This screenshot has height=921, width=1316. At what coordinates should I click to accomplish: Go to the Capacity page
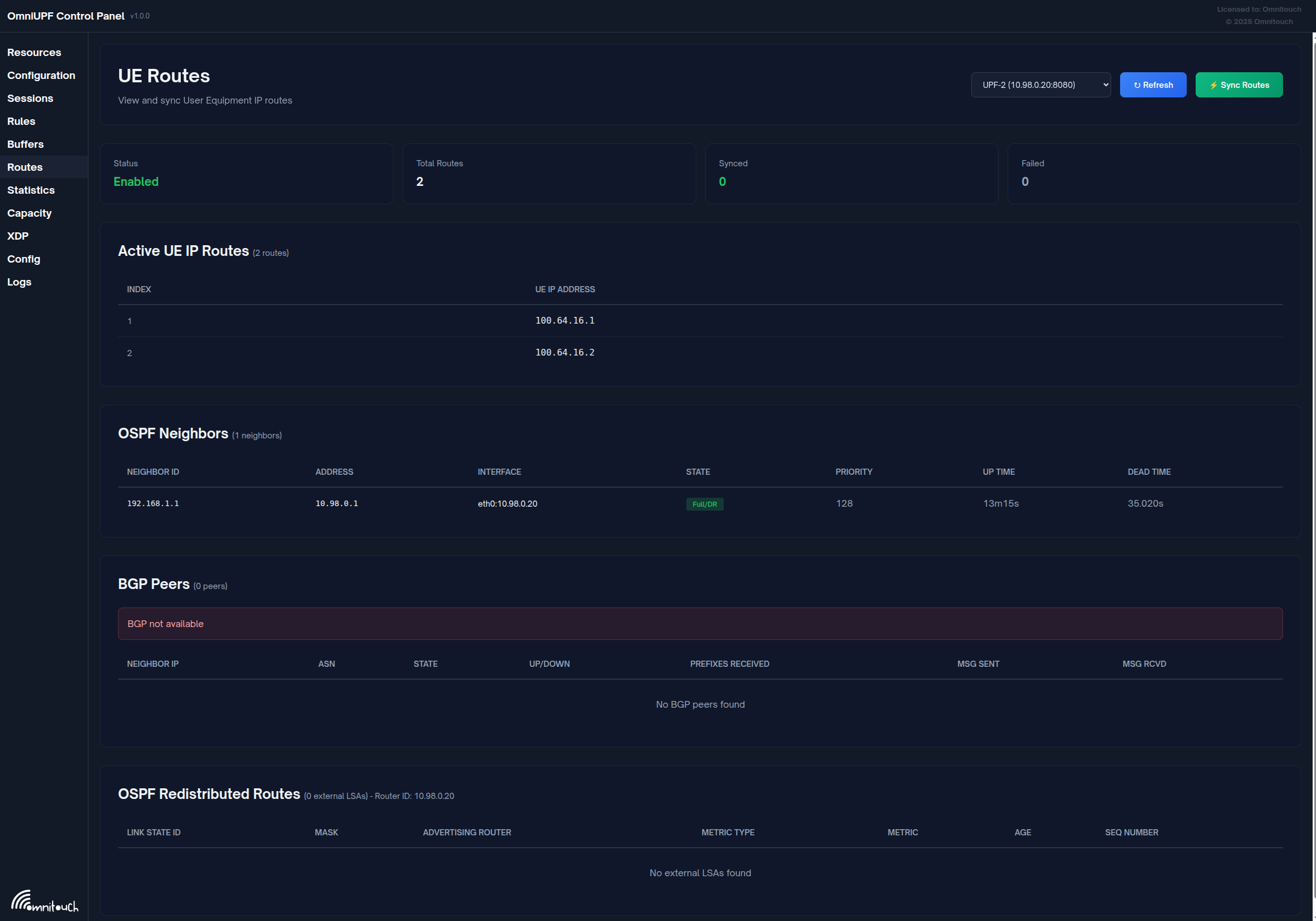coord(29,213)
